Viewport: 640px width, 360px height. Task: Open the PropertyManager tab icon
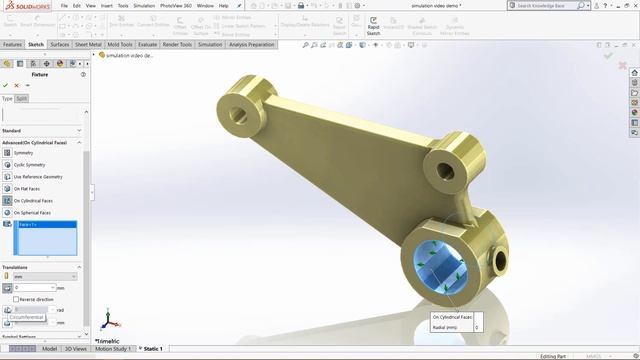pyautogui.click(x=20, y=64)
